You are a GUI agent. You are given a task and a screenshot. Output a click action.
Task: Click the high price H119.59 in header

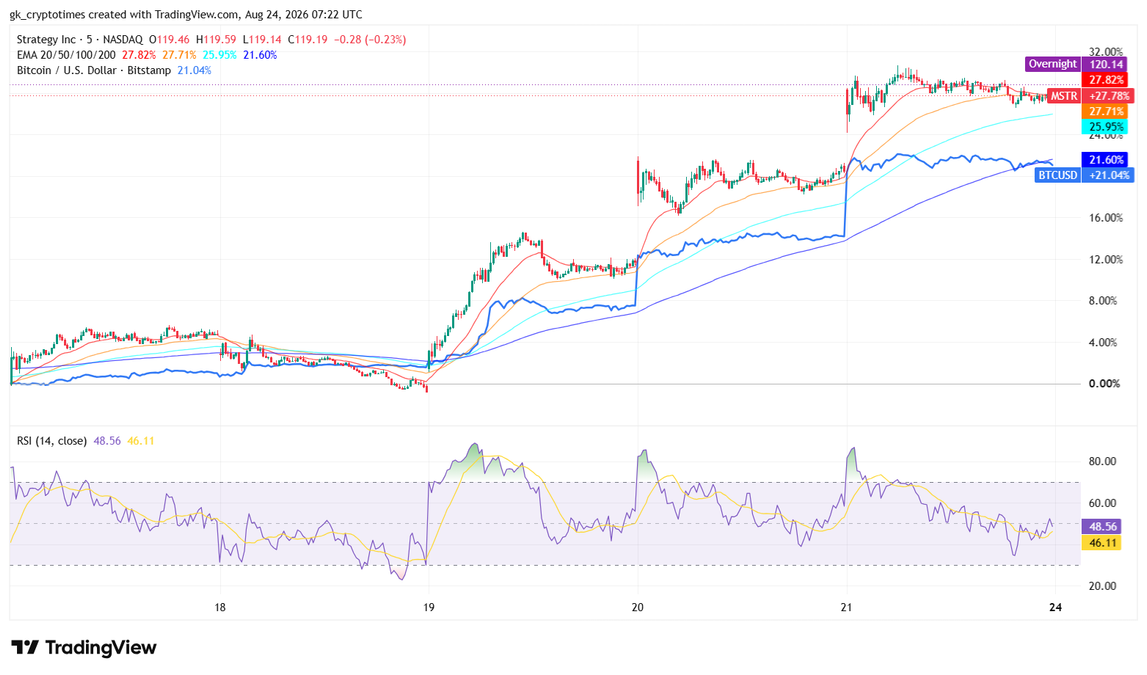click(x=216, y=39)
